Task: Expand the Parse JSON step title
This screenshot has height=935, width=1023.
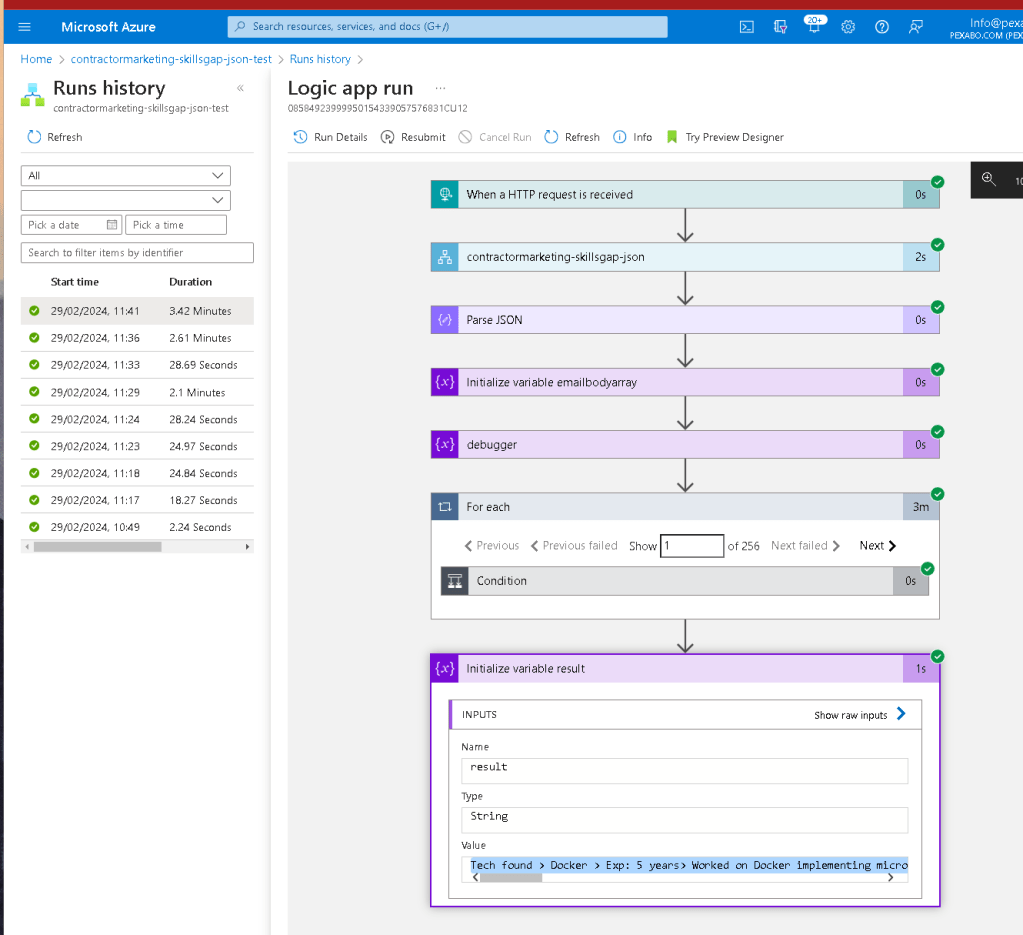Action: click(x=495, y=320)
